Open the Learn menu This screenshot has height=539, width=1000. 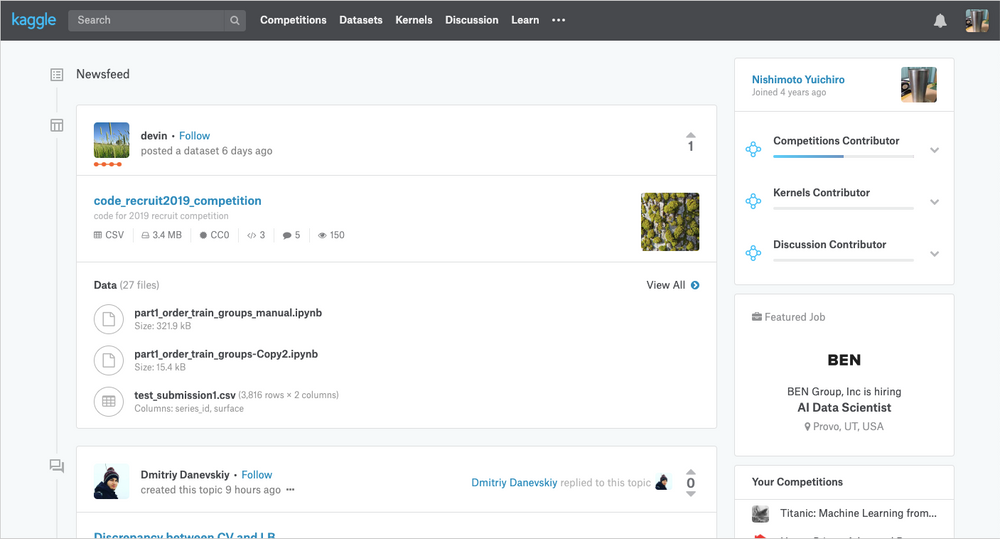(x=525, y=20)
